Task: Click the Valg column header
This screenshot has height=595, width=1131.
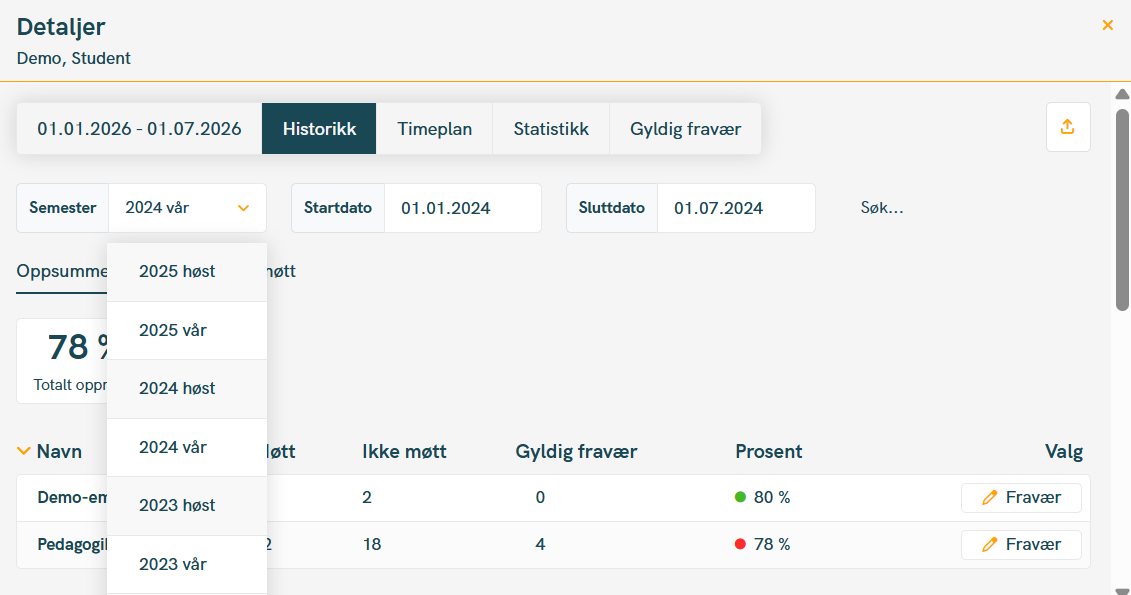Action: (x=1064, y=451)
